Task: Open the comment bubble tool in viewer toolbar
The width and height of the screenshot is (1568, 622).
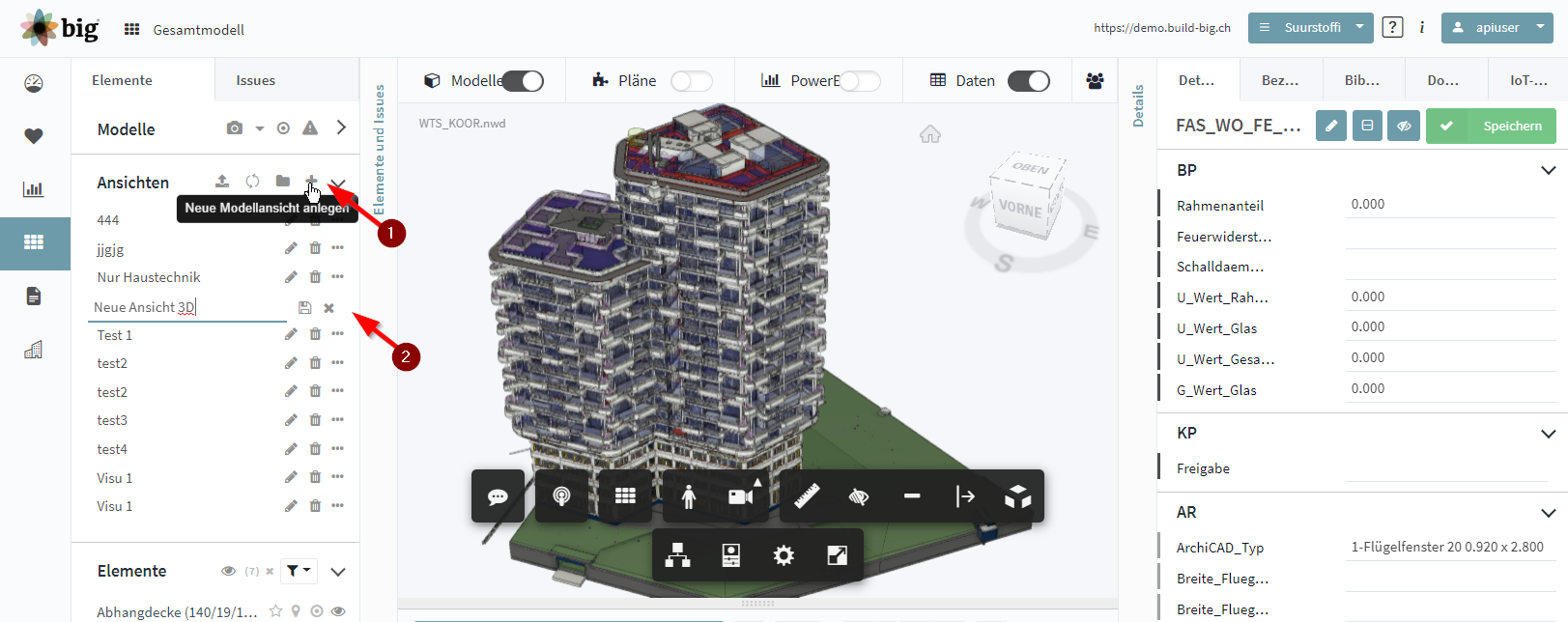Action: tap(498, 496)
